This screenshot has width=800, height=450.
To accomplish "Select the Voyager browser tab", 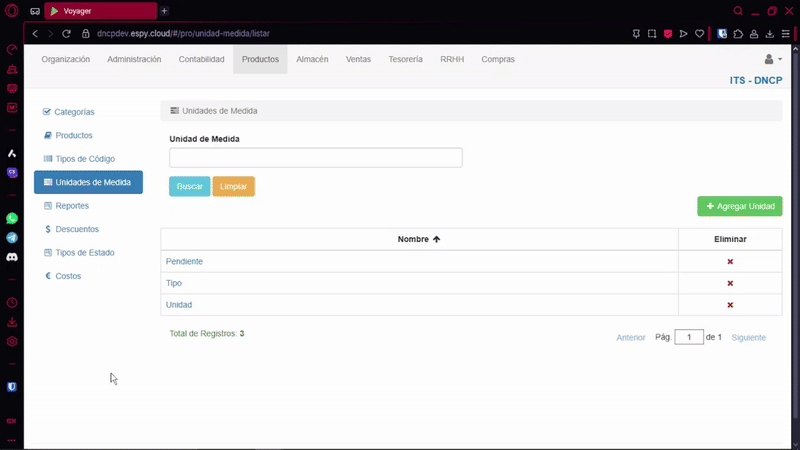I will (101, 11).
